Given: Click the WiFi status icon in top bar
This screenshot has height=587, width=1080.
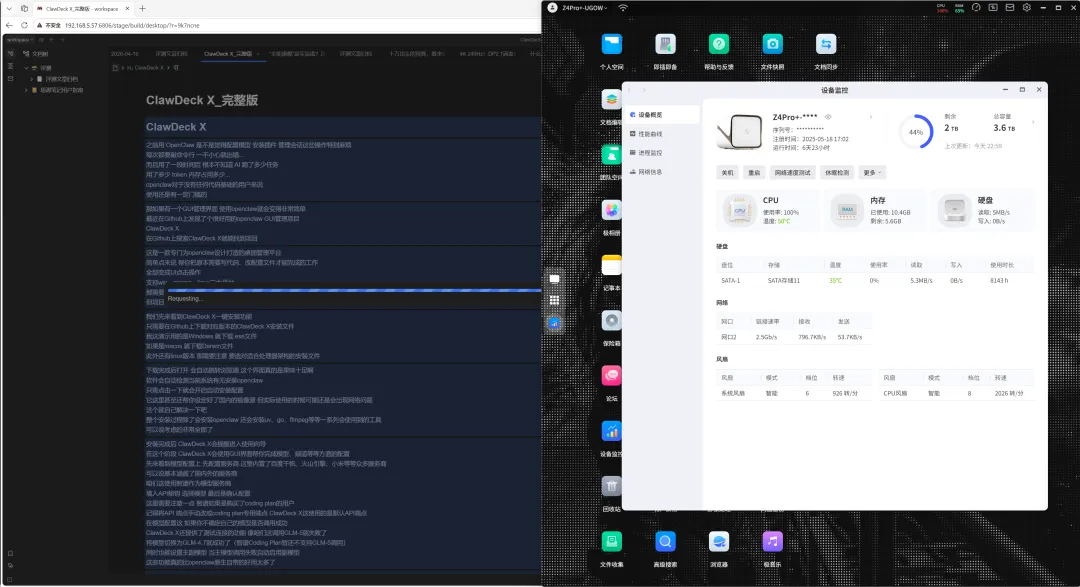Looking at the screenshot, I should pyautogui.click(x=623, y=8).
